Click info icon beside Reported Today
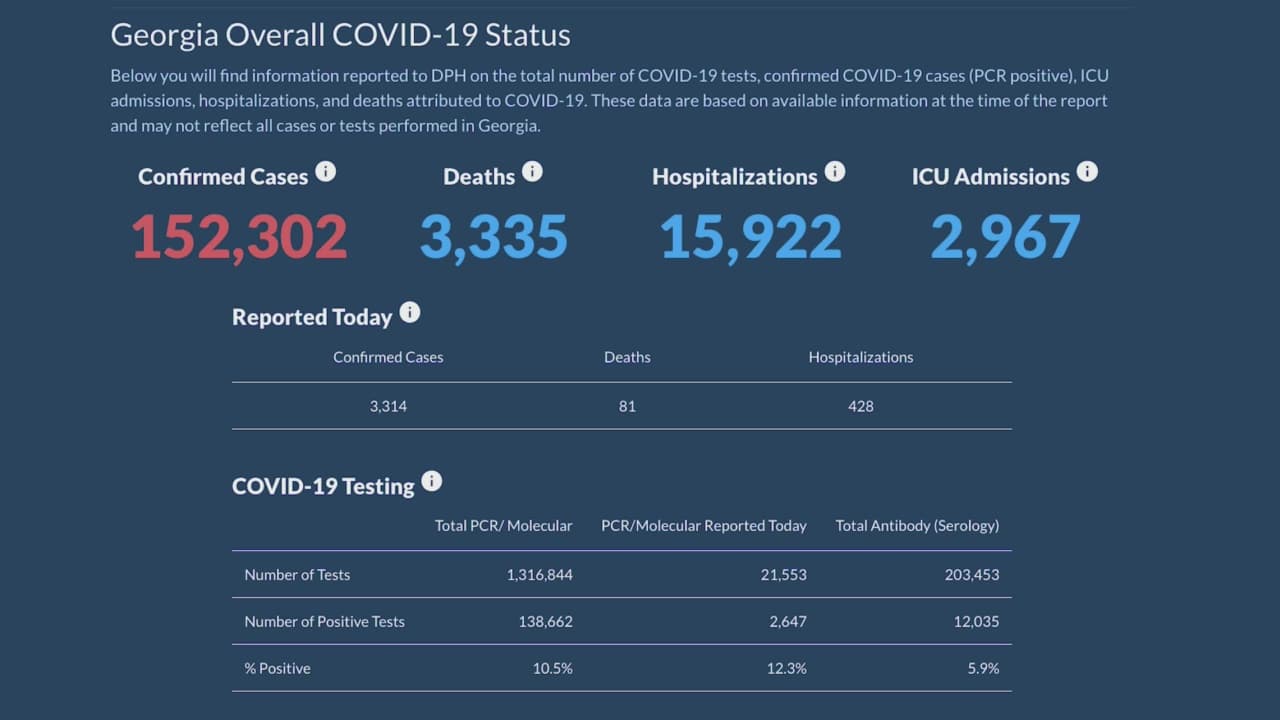Screen dimensions: 1280x720 [410, 313]
